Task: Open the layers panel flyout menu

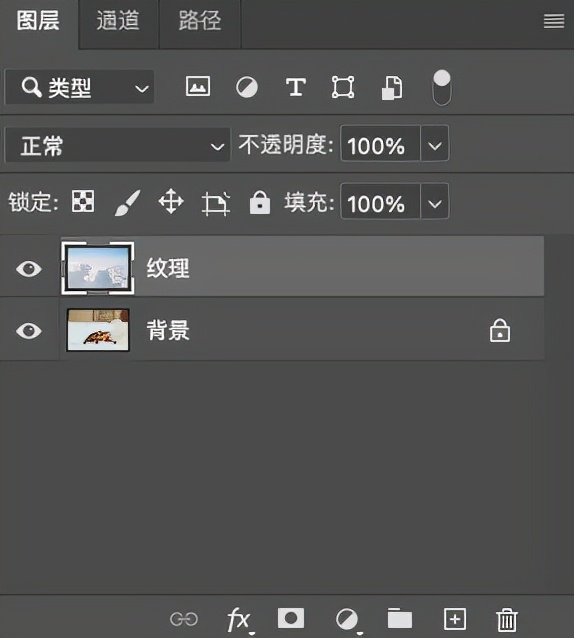Action: coord(554,21)
